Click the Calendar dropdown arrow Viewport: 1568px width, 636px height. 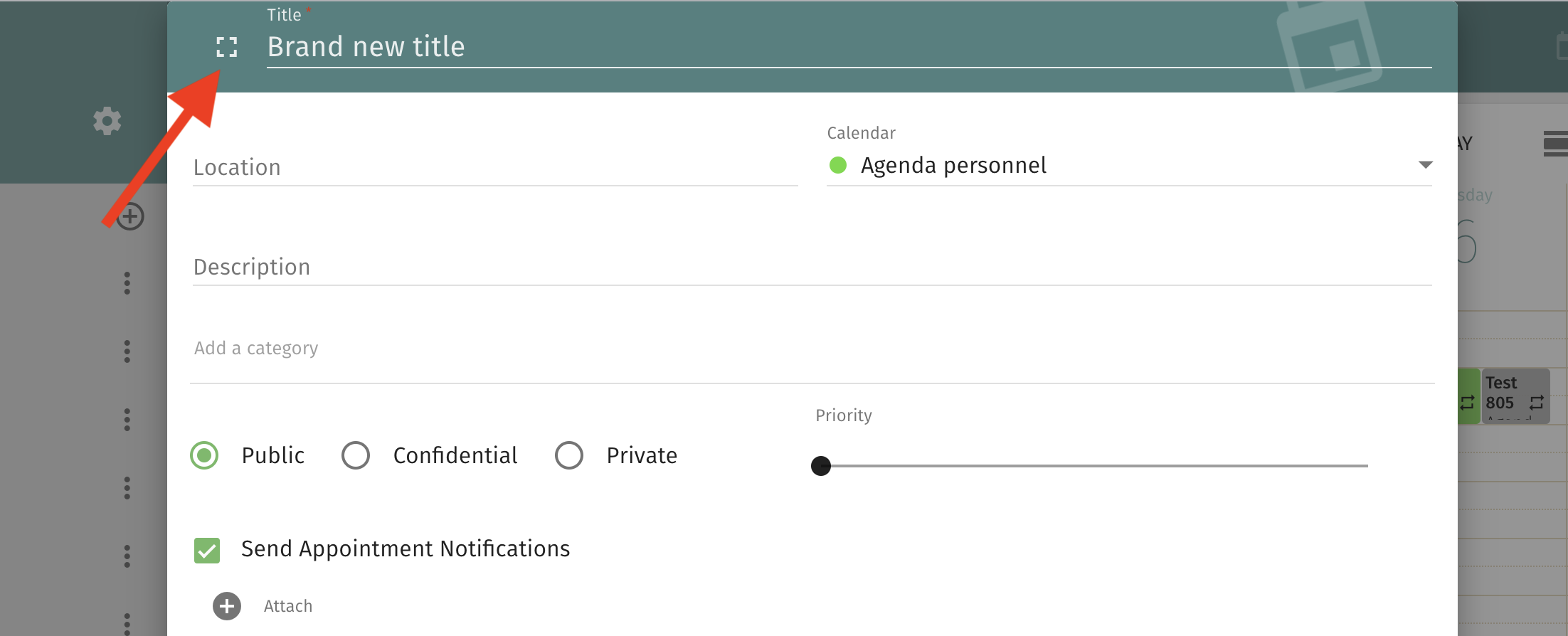(x=1425, y=165)
